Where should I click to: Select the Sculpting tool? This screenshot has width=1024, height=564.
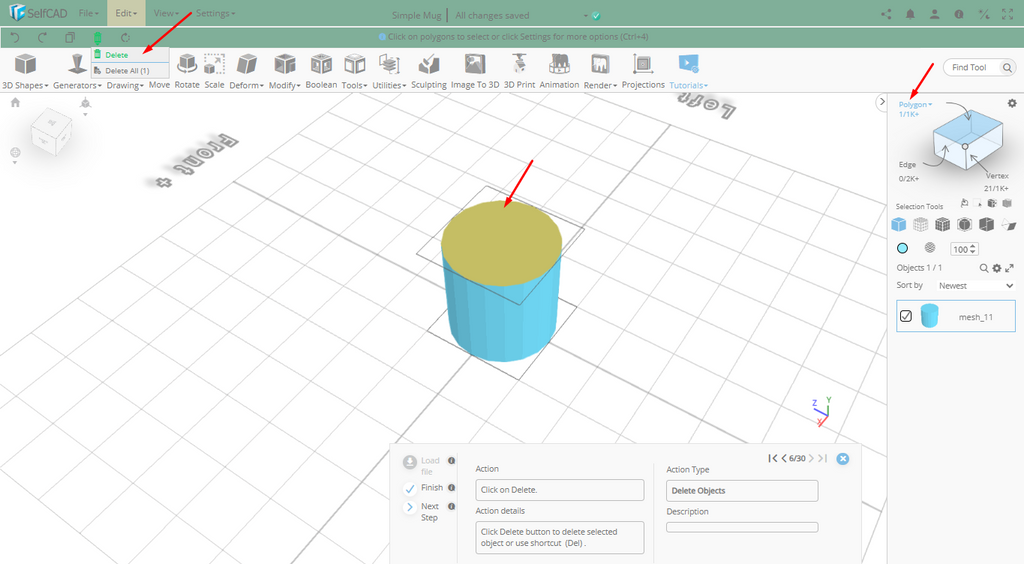428,72
